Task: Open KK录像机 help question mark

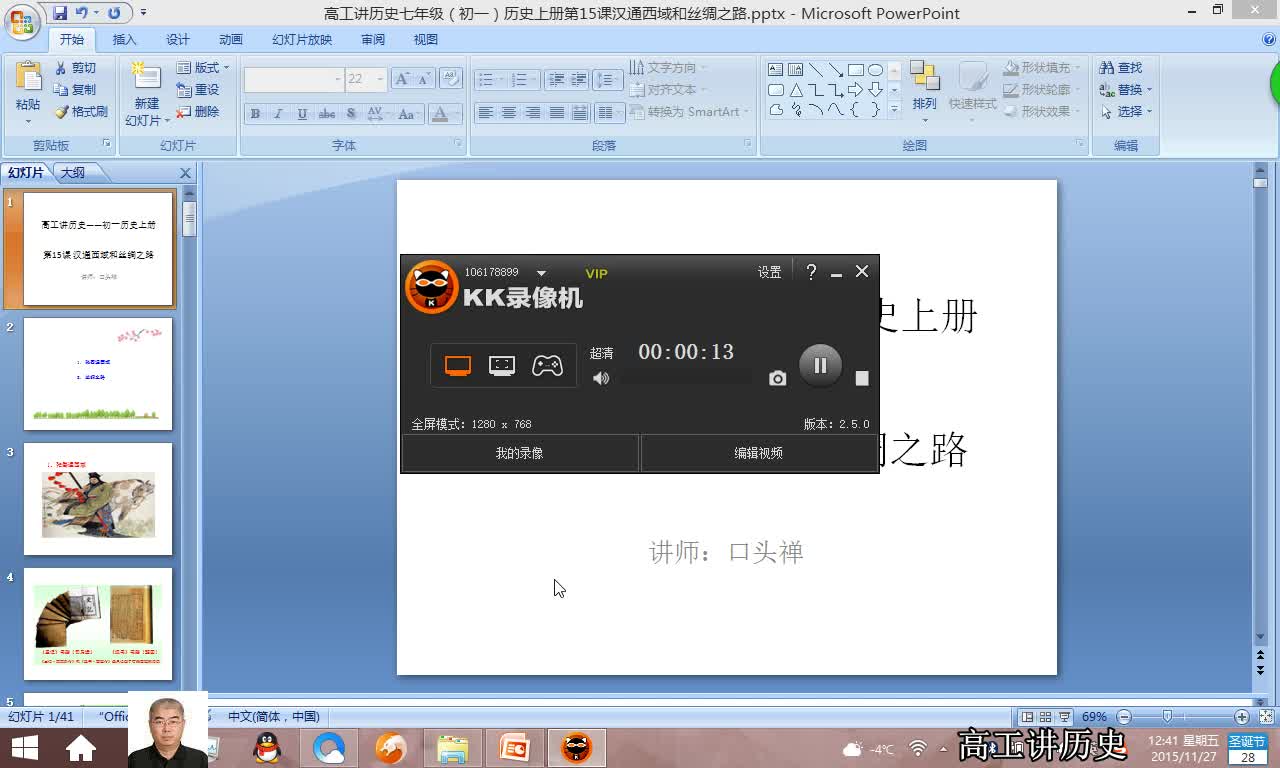Action: click(811, 272)
